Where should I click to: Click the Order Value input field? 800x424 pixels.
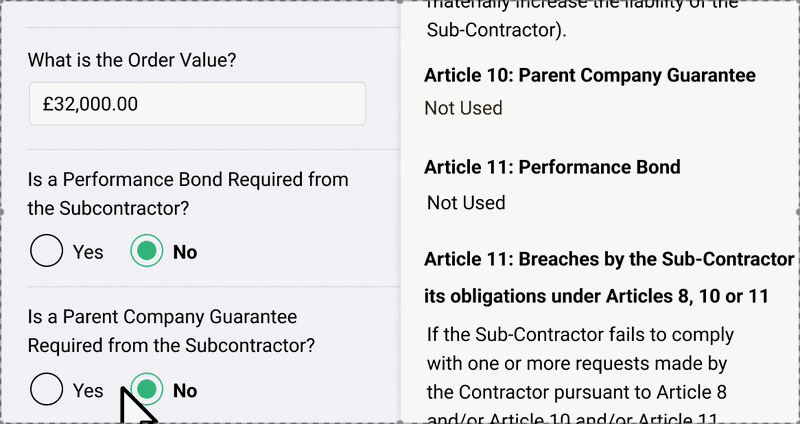point(196,104)
